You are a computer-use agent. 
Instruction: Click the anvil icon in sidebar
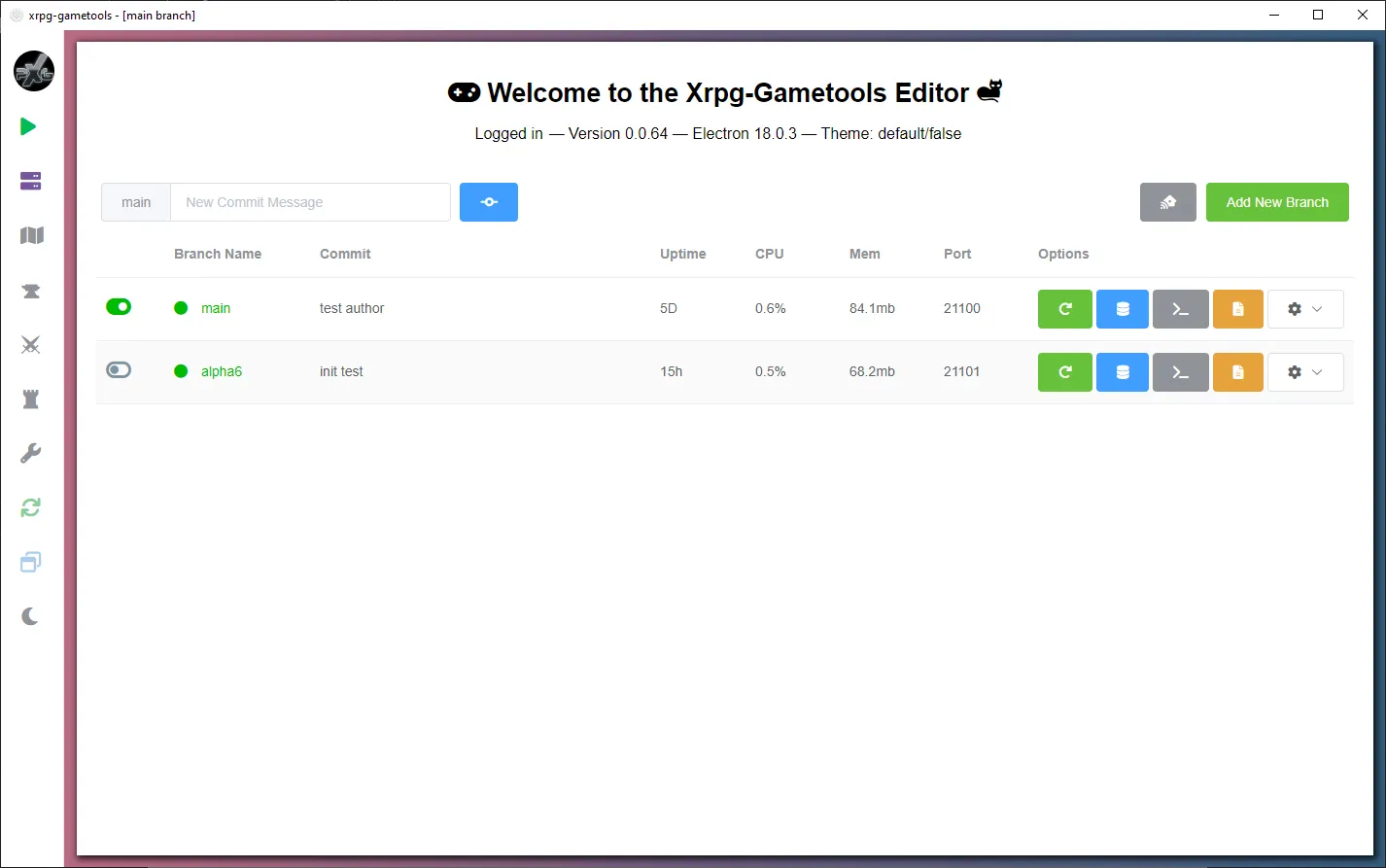coord(29,290)
